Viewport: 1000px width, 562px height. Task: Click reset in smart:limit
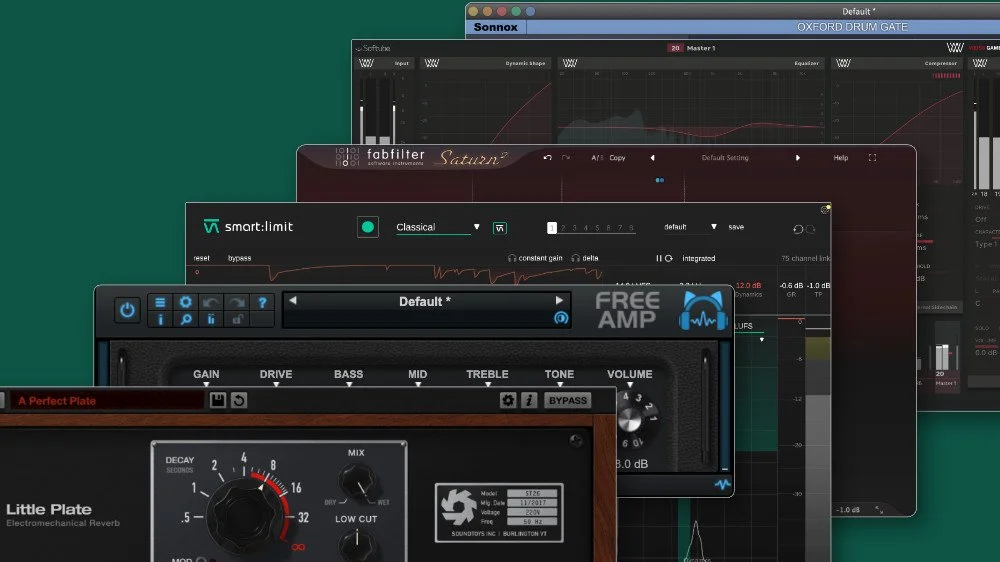pyautogui.click(x=202, y=258)
